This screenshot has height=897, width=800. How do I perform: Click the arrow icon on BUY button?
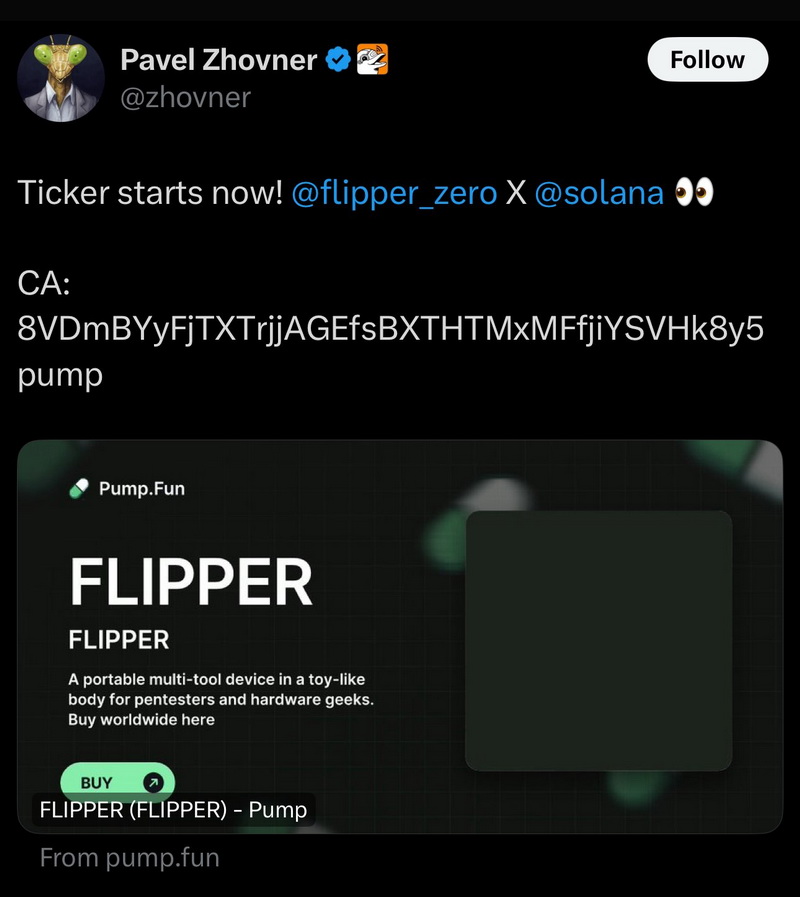153,782
